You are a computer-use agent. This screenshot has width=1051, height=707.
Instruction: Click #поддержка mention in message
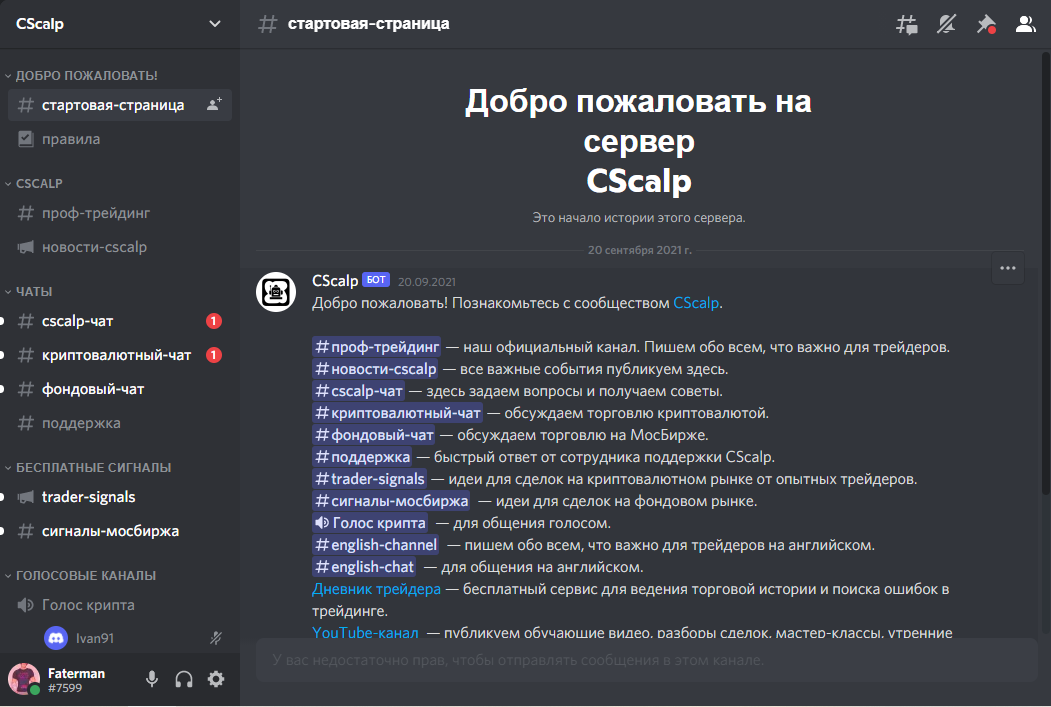(362, 457)
